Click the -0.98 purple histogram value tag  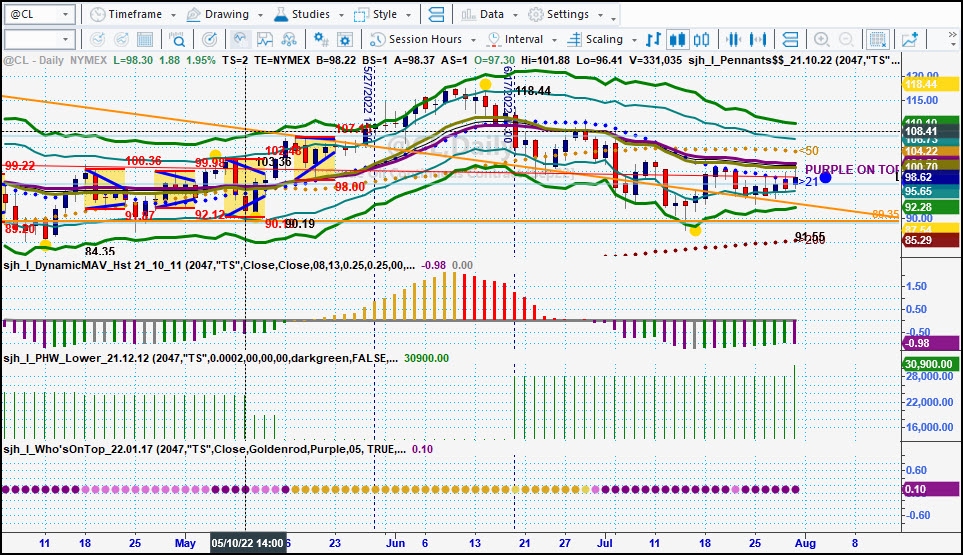click(x=930, y=343)
